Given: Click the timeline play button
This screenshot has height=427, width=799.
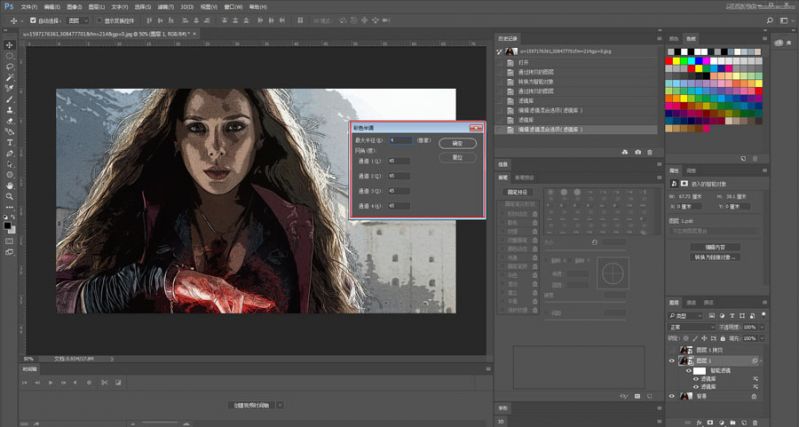Looking at the screenshot, I should click(50, 382).
